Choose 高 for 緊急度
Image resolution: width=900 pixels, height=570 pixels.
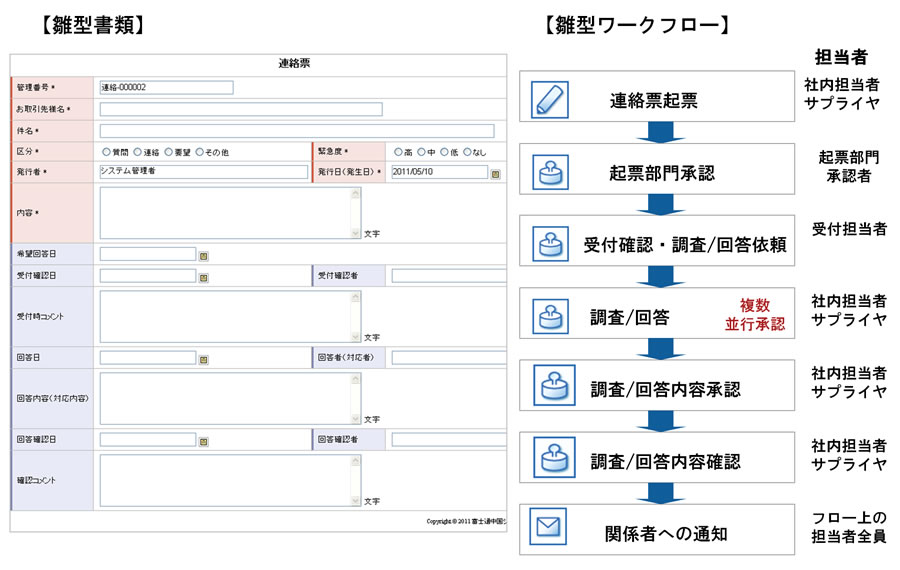coord(398,152)
